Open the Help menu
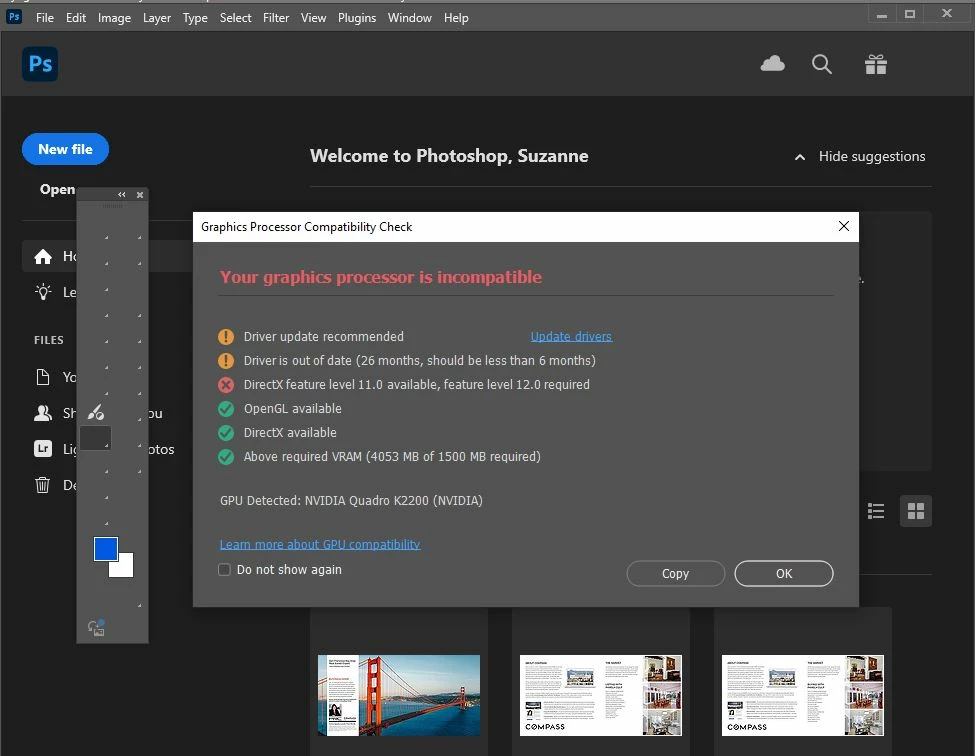 pyautogui.click(x=456, y=18)
